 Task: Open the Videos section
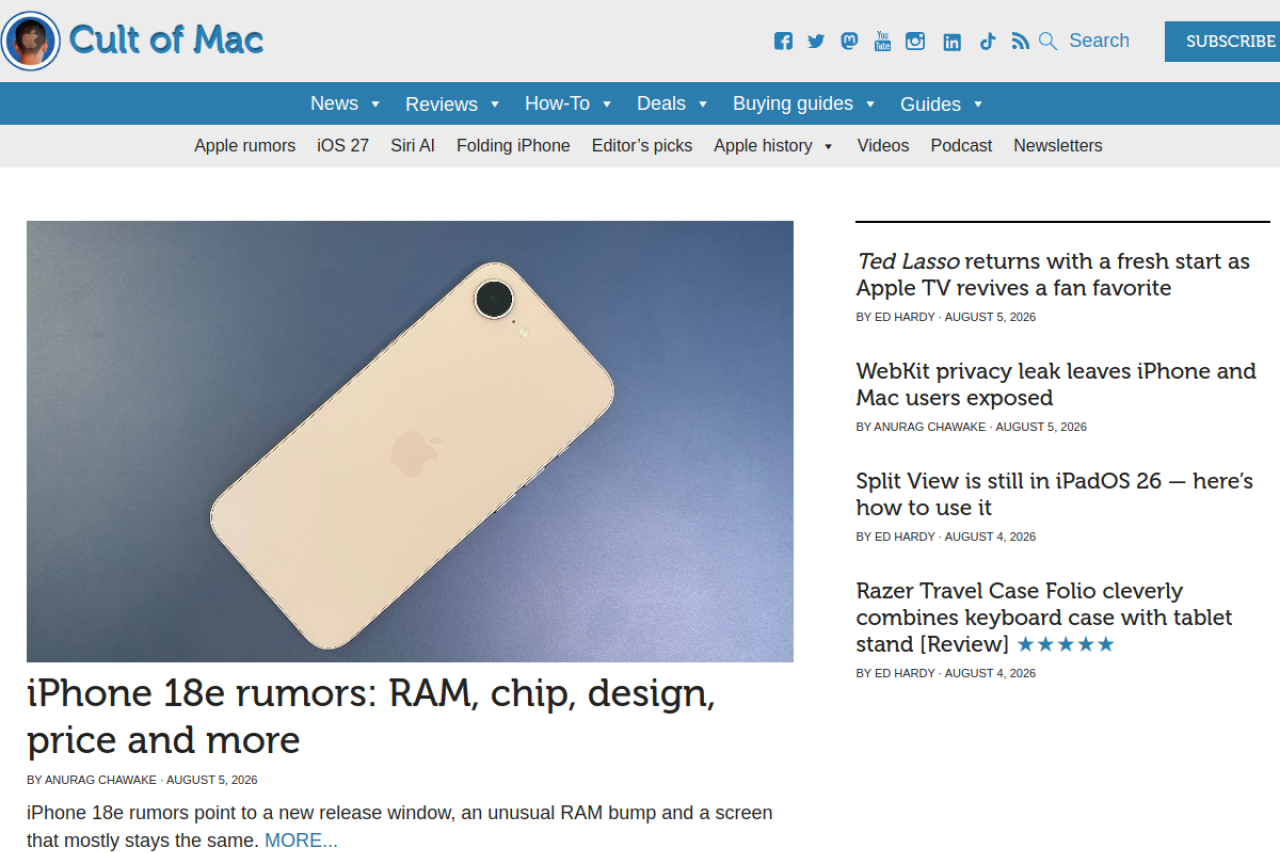[883, 146]
